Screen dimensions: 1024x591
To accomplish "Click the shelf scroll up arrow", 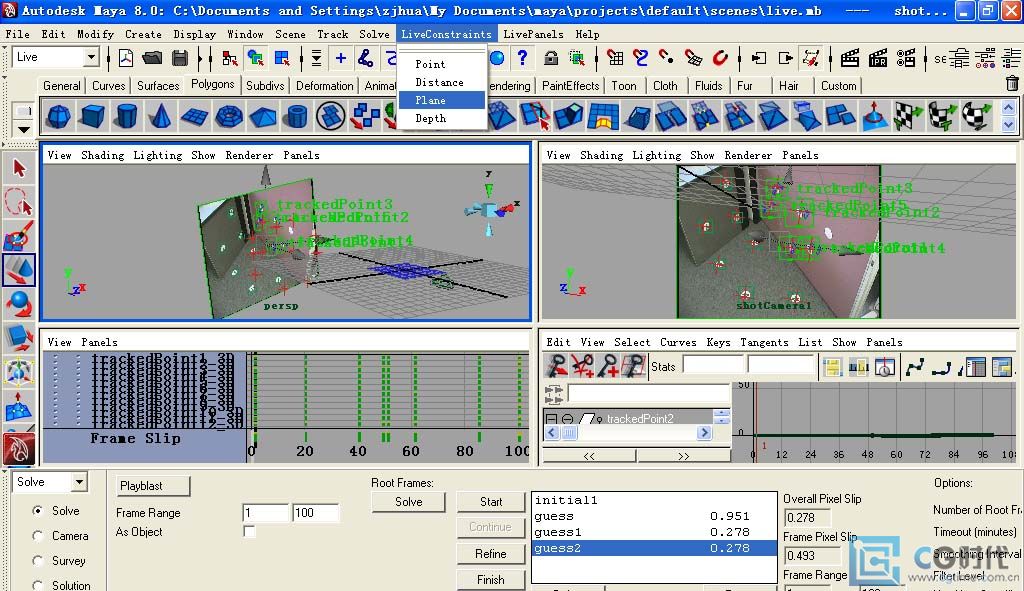I will point(1008,107).
